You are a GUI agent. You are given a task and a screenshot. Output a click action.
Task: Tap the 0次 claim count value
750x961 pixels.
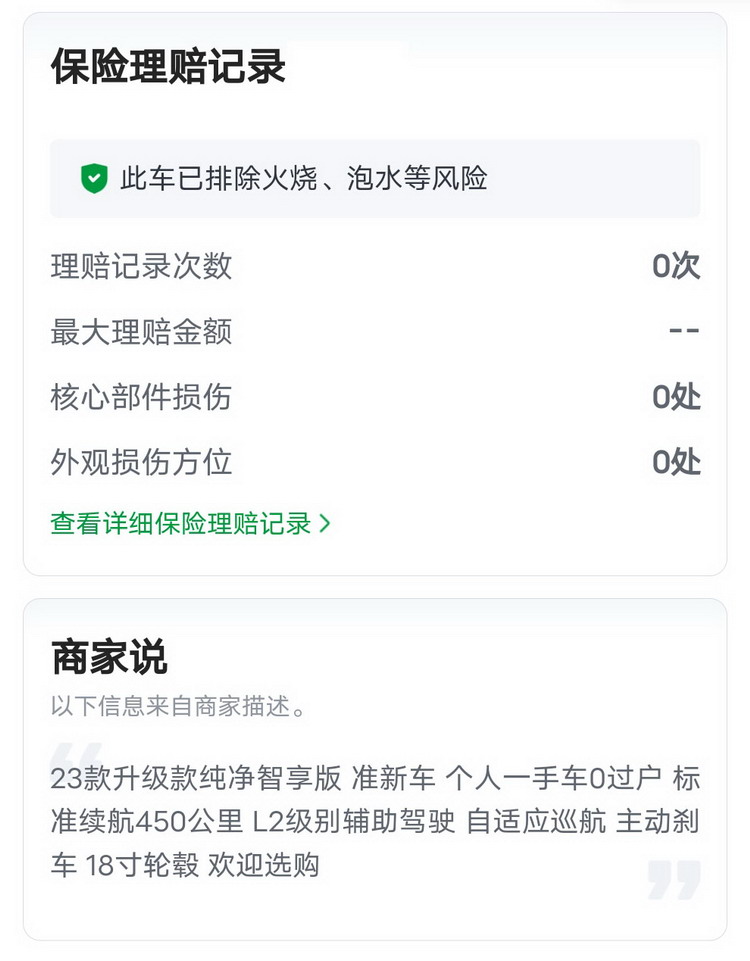(x=676, y=266)
